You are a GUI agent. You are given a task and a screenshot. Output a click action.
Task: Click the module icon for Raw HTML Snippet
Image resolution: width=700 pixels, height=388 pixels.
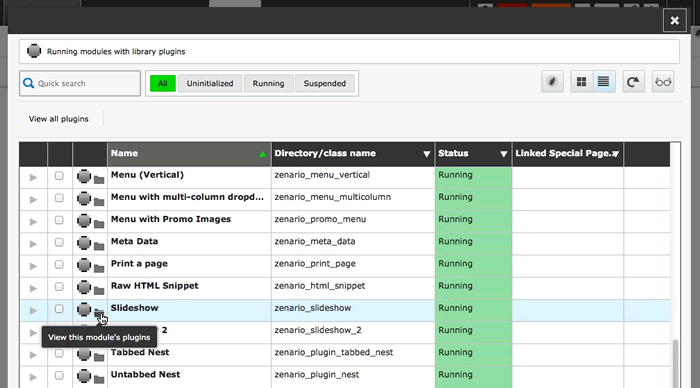[x=84, y=287]
